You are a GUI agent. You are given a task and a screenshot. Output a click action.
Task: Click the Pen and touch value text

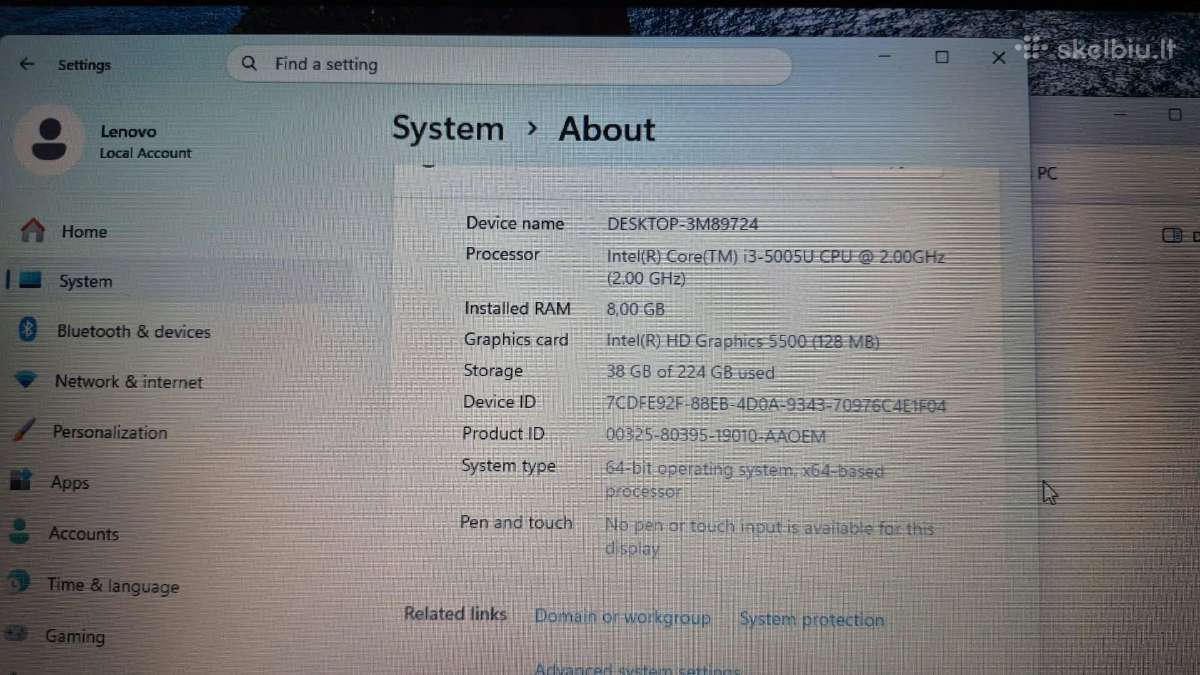[x=768, y=537]
